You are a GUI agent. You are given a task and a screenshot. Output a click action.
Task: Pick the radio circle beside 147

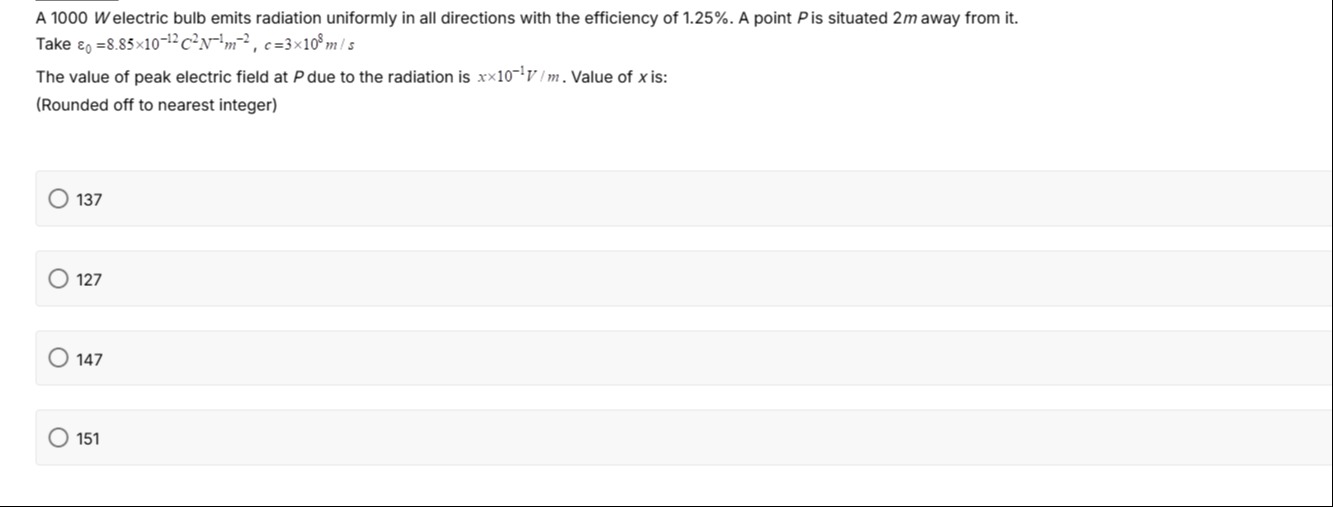(x=59, y=358)
